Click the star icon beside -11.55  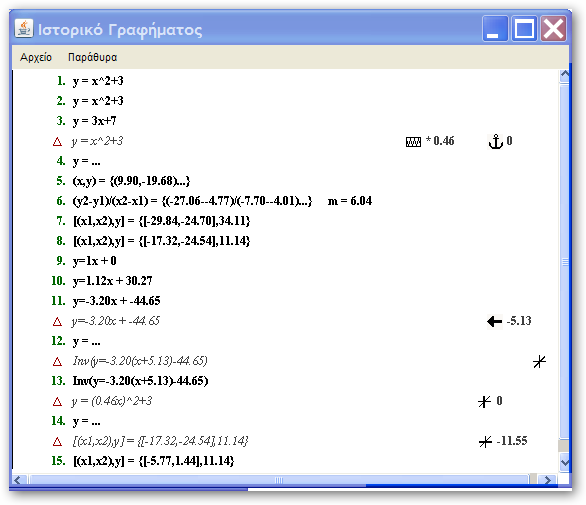click(x=485, y=442)
